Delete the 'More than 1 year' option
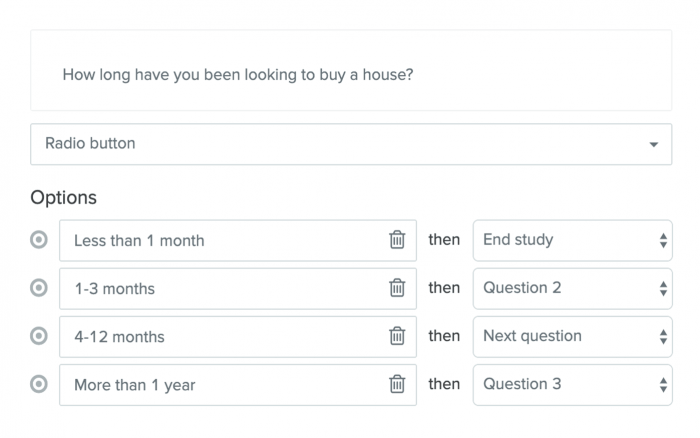 (x=397, y=384)
